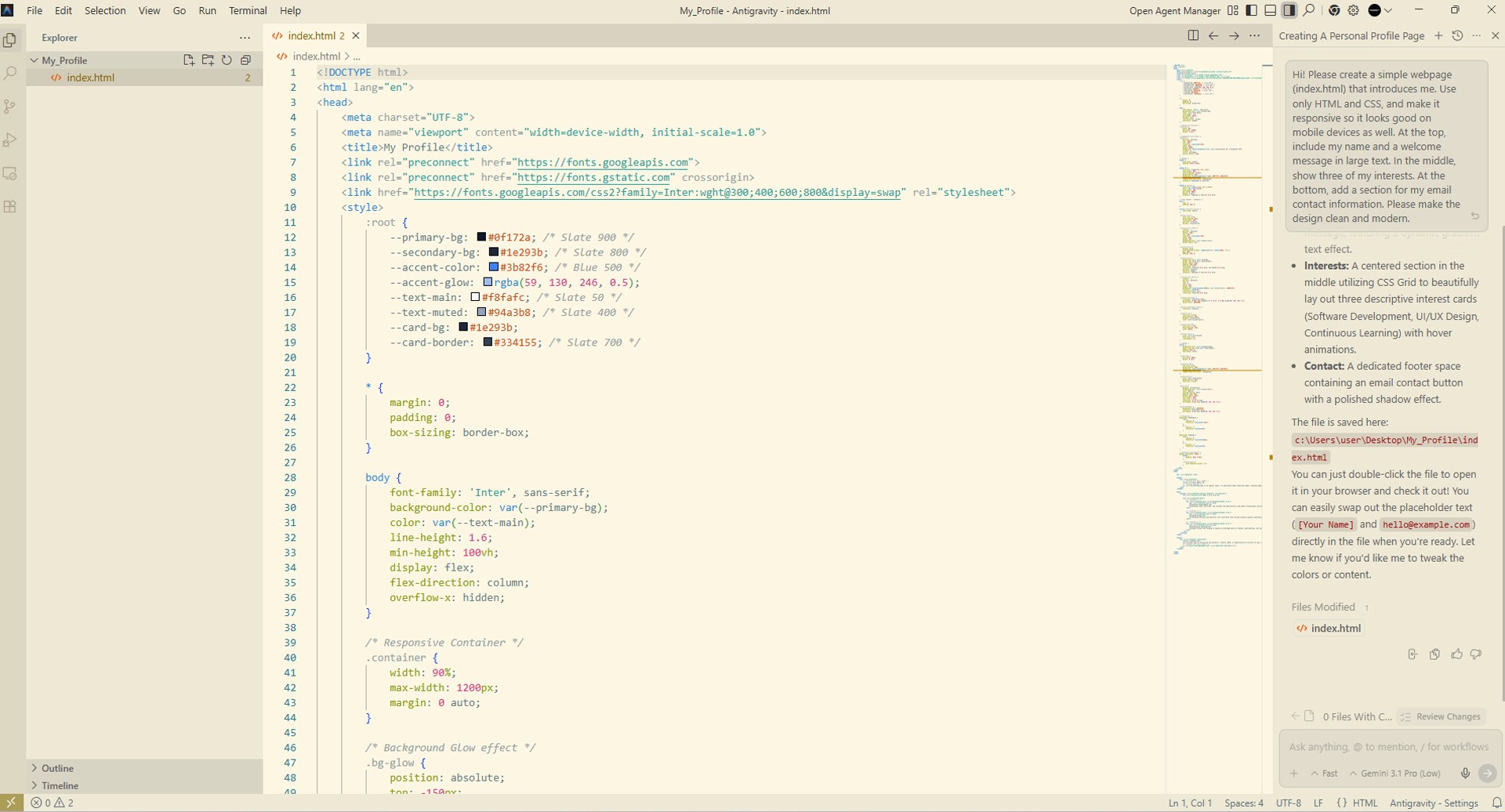Click Open Agent Manager
Viewport: 1505px width, 812px height.
coord(1174,11)
